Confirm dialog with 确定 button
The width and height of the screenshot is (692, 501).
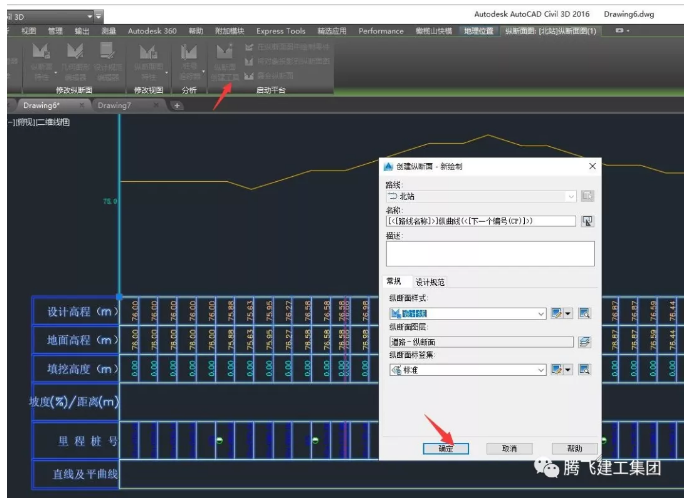click(446, 448)
